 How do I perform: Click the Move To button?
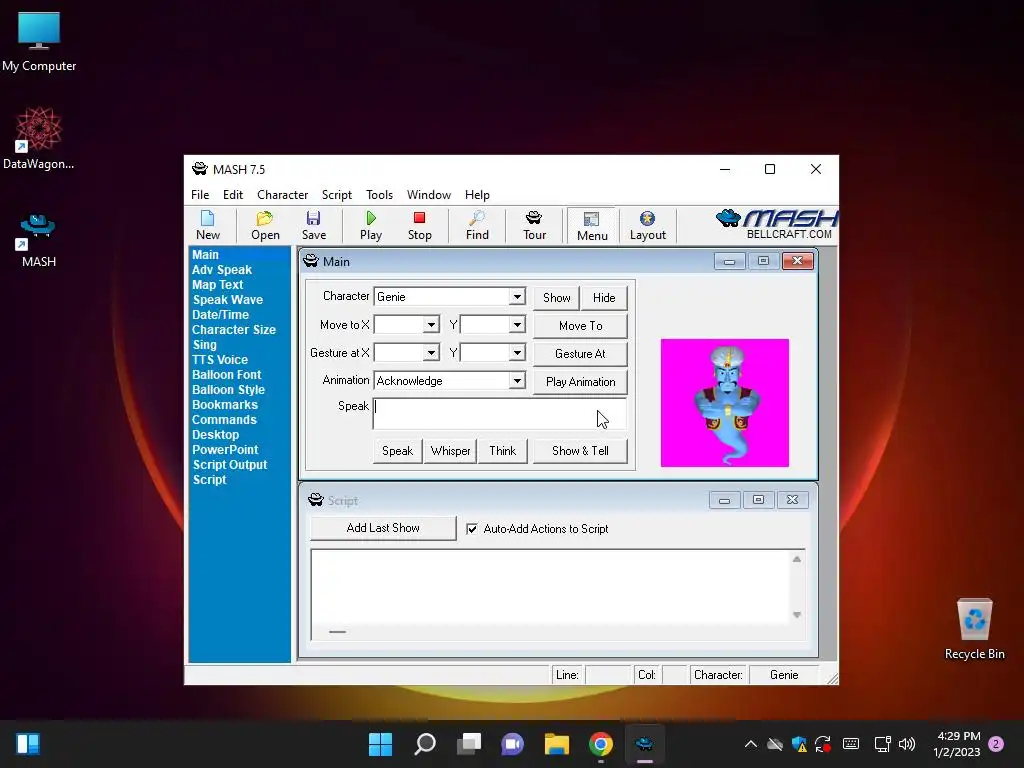point(581,326)
